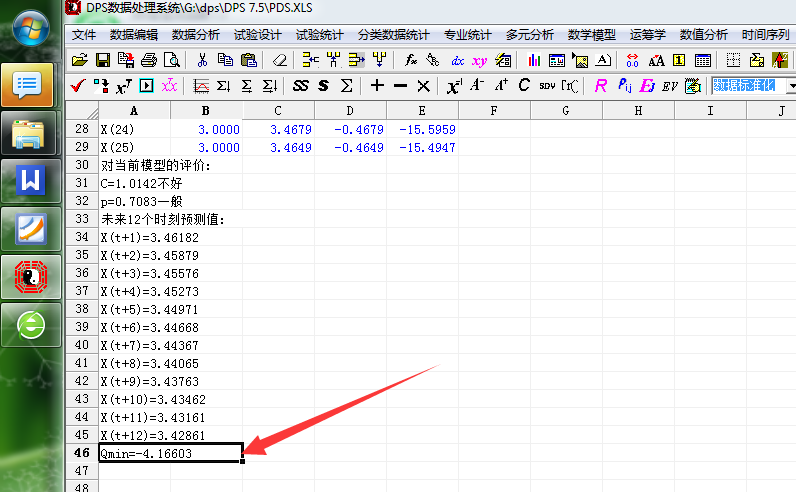Click the AA font size icon
Viewport: 796px width, 492px height.
[656, 61]
